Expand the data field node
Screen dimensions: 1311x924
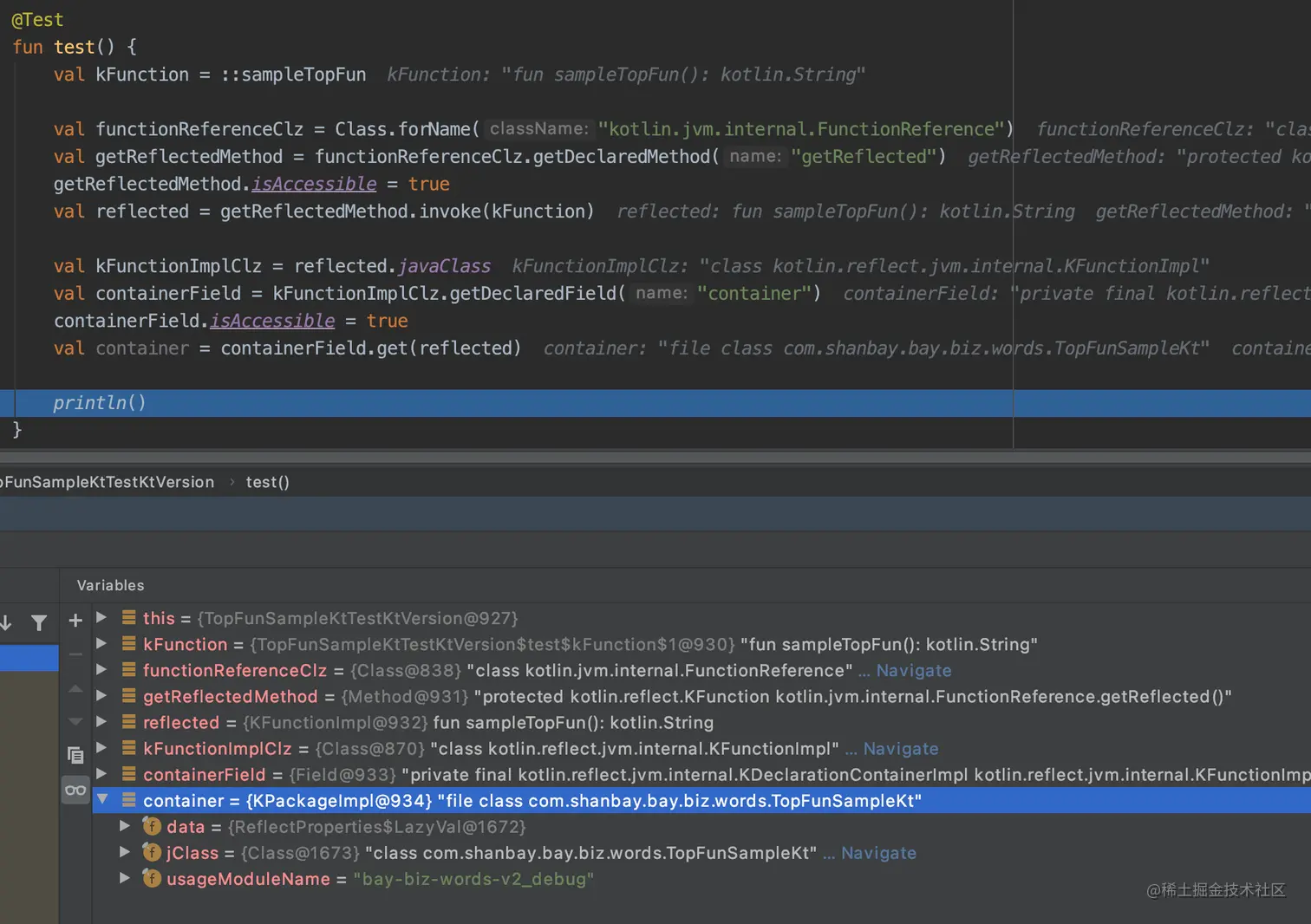(x=125, y=826)
